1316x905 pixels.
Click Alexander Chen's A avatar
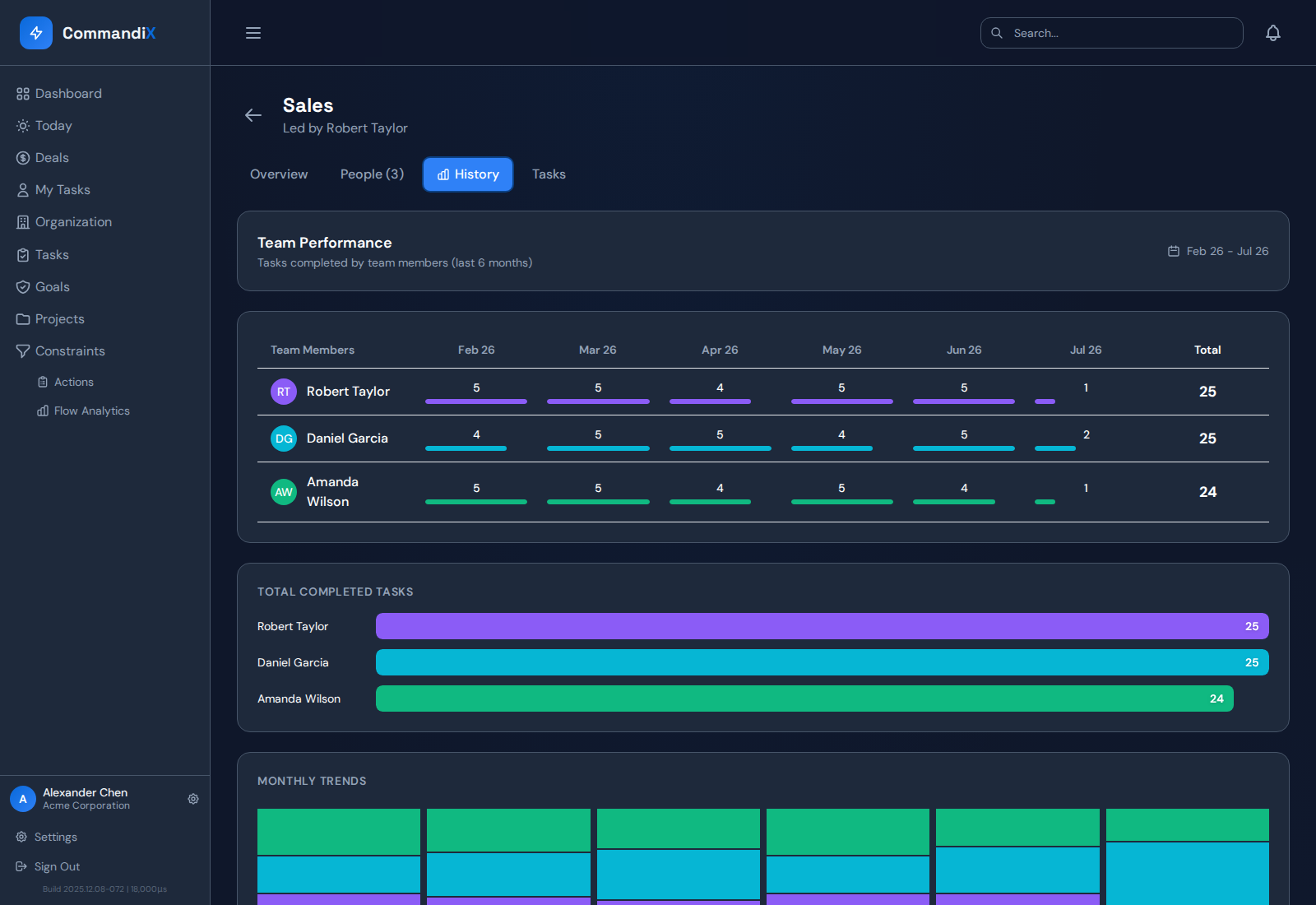(23, 799)
